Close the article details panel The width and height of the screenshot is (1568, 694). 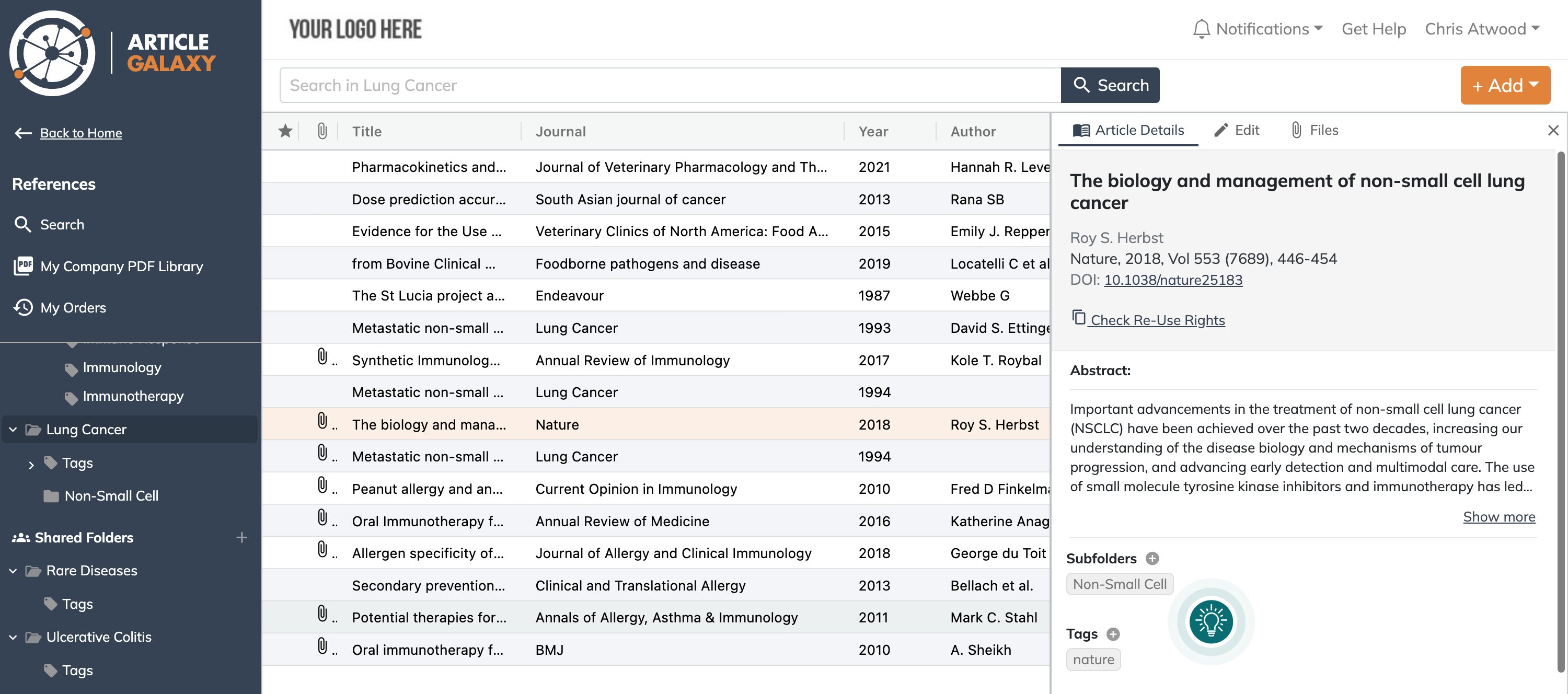tap(1553, 130)
